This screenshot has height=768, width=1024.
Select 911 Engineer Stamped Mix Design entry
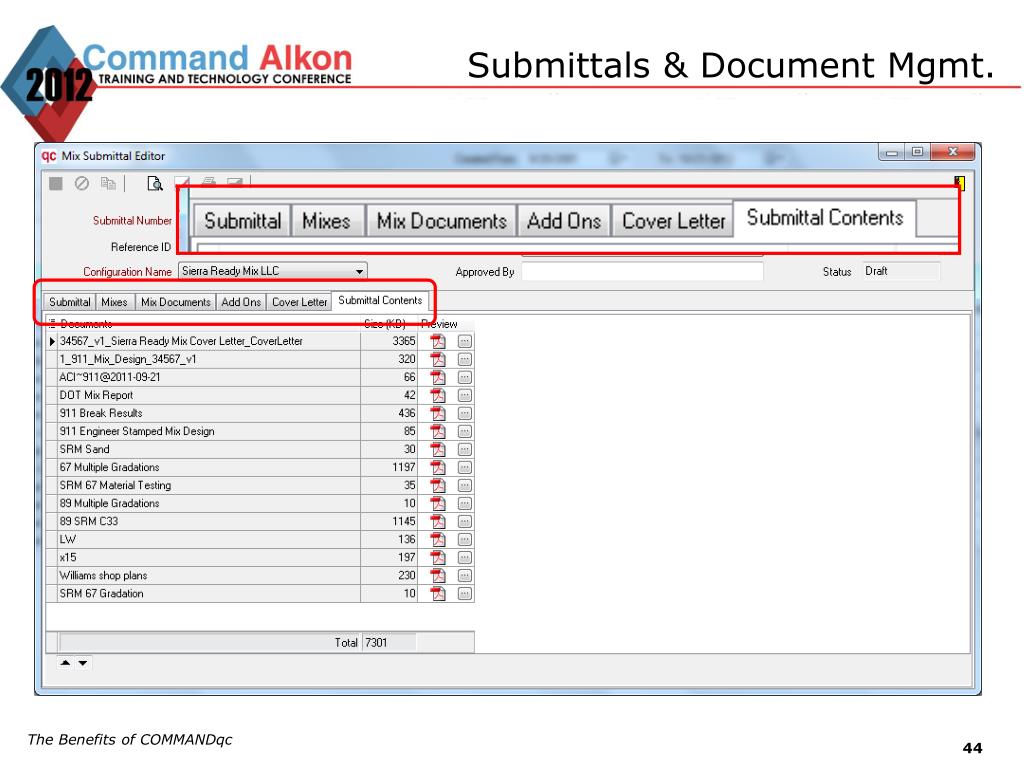coord(209,431)
